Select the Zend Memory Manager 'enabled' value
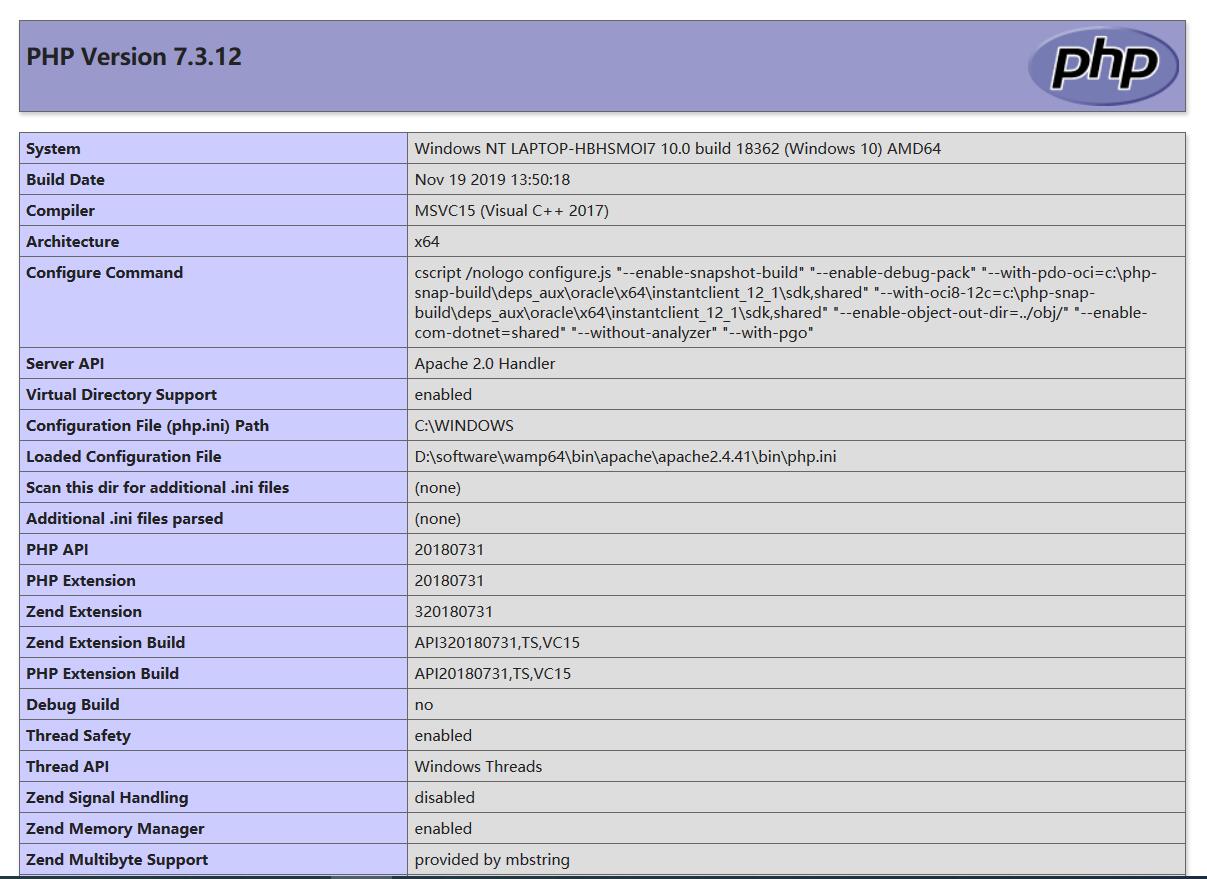Viewport: 1207px width, 879px height. pos(443,829)
